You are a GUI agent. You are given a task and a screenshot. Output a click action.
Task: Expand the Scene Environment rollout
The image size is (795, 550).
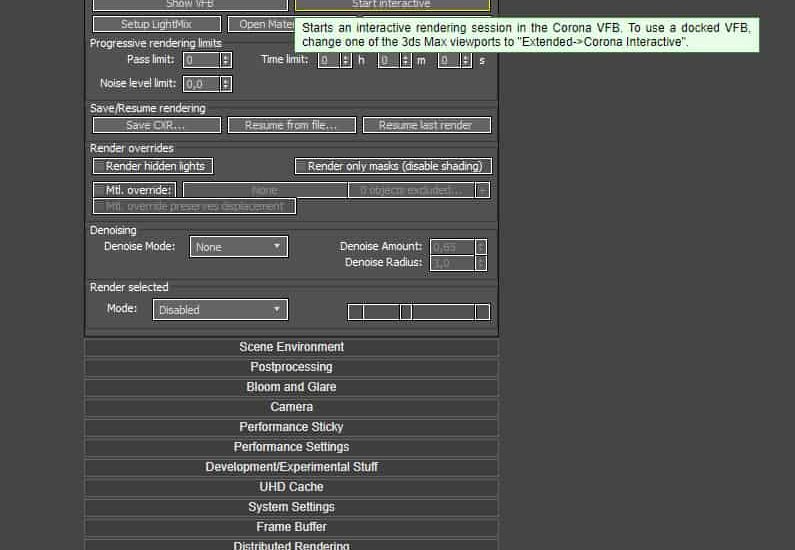291,347
